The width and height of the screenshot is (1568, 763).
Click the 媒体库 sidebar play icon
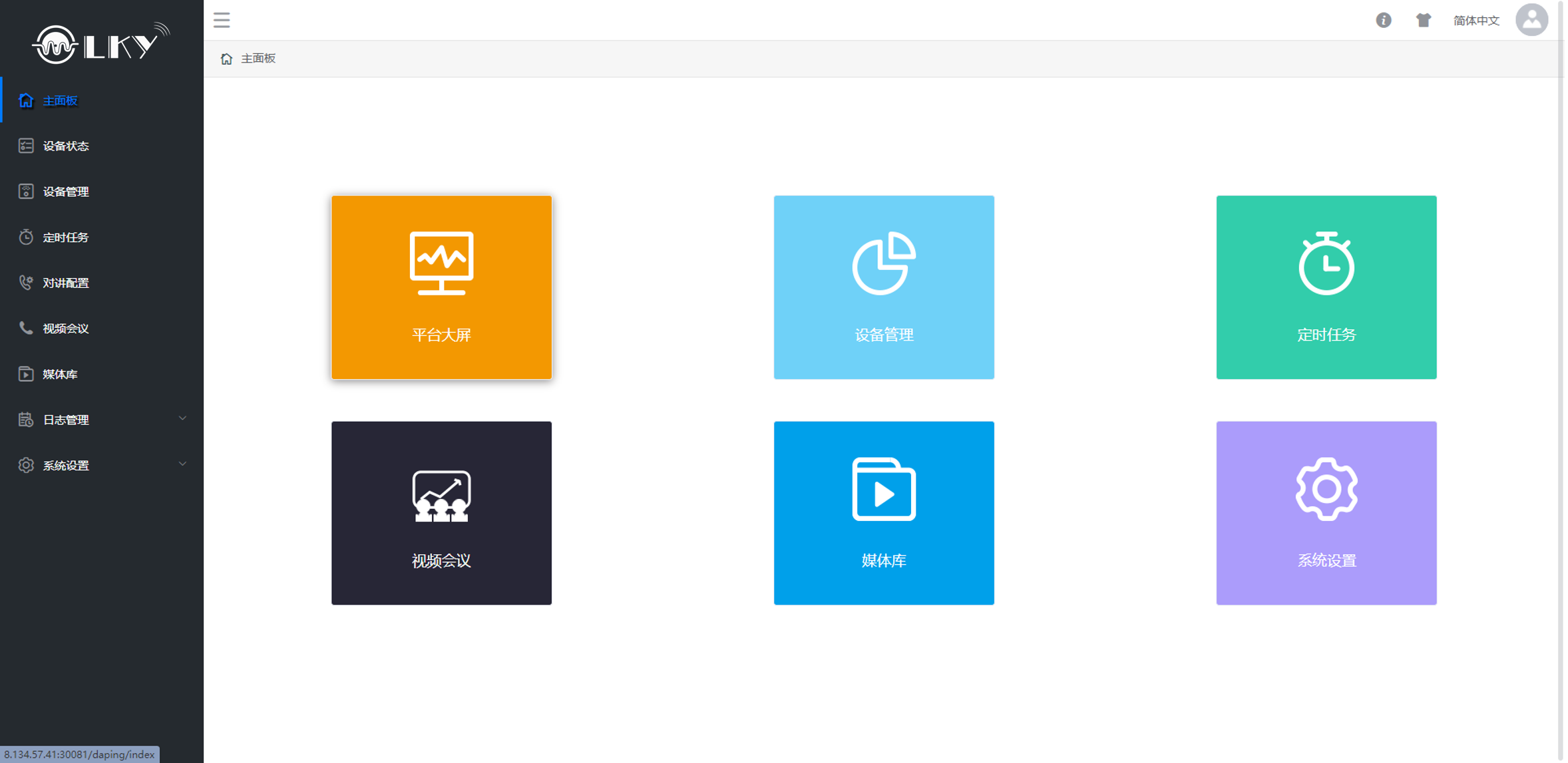[26, 374]
